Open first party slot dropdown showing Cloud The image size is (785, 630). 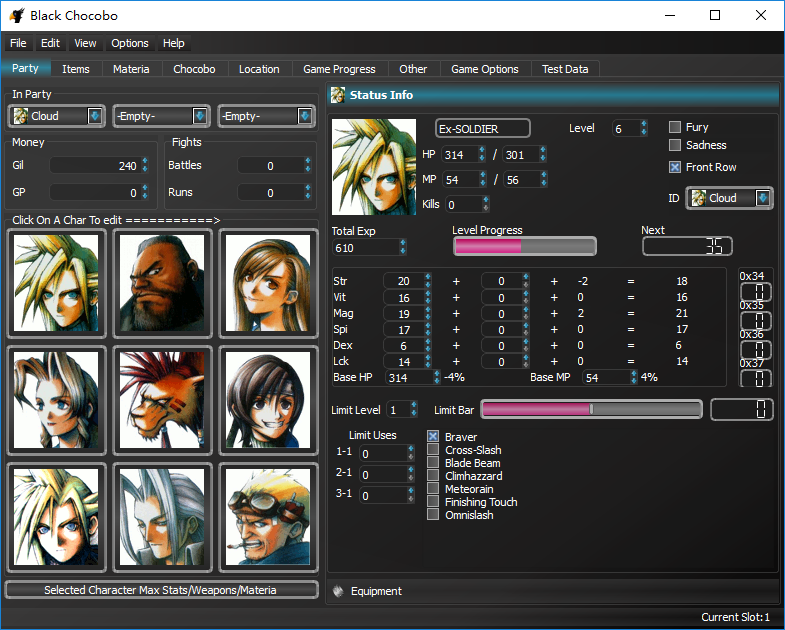coord(57,116)
